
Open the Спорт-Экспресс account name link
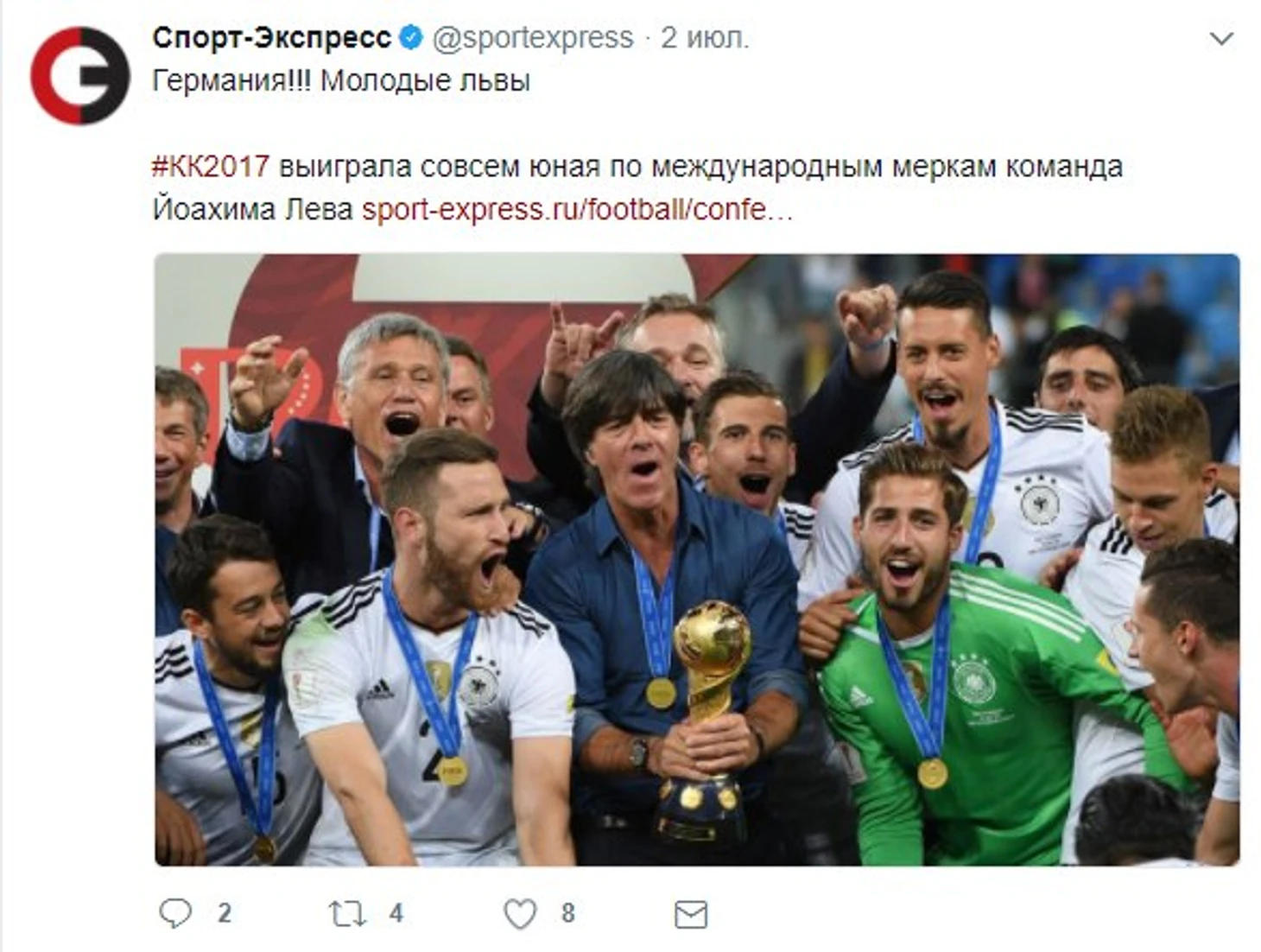[x=272, y=38]
